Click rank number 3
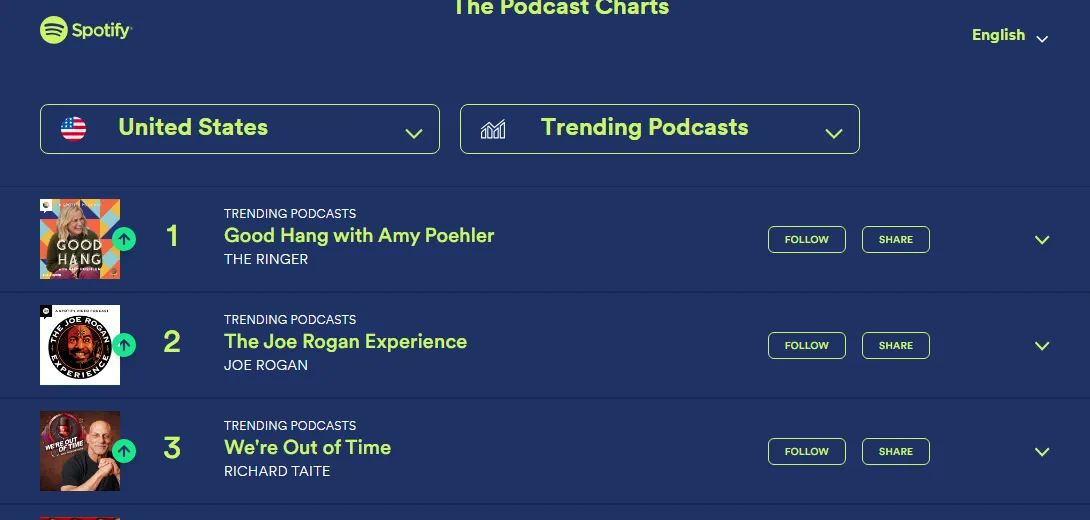Viewport: 1090px width, 520px height. click(x=172, y=448)
